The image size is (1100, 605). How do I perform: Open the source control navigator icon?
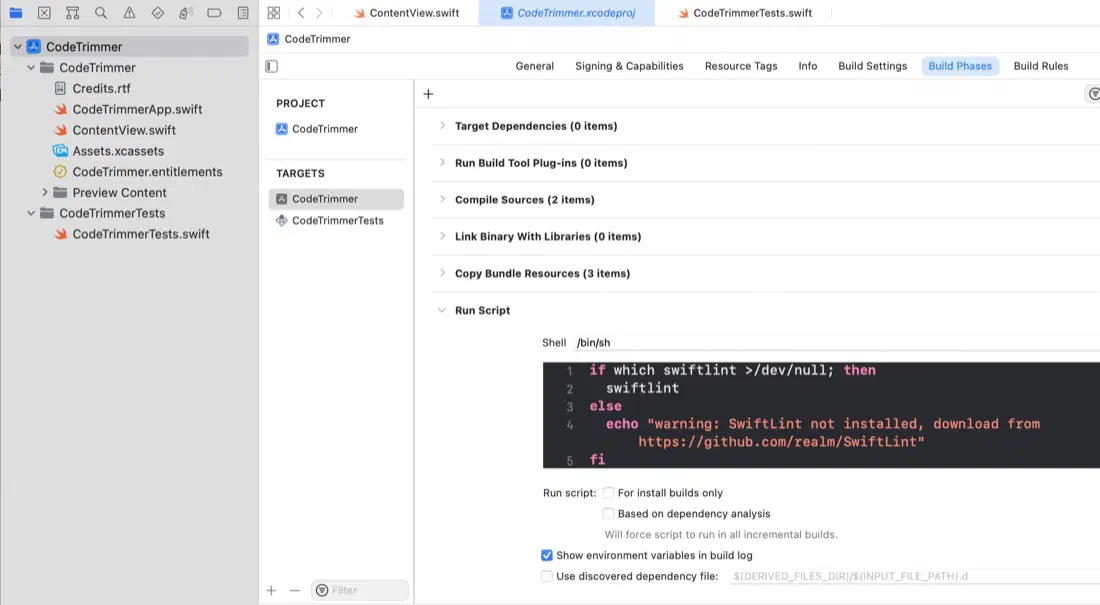[44, 13]
